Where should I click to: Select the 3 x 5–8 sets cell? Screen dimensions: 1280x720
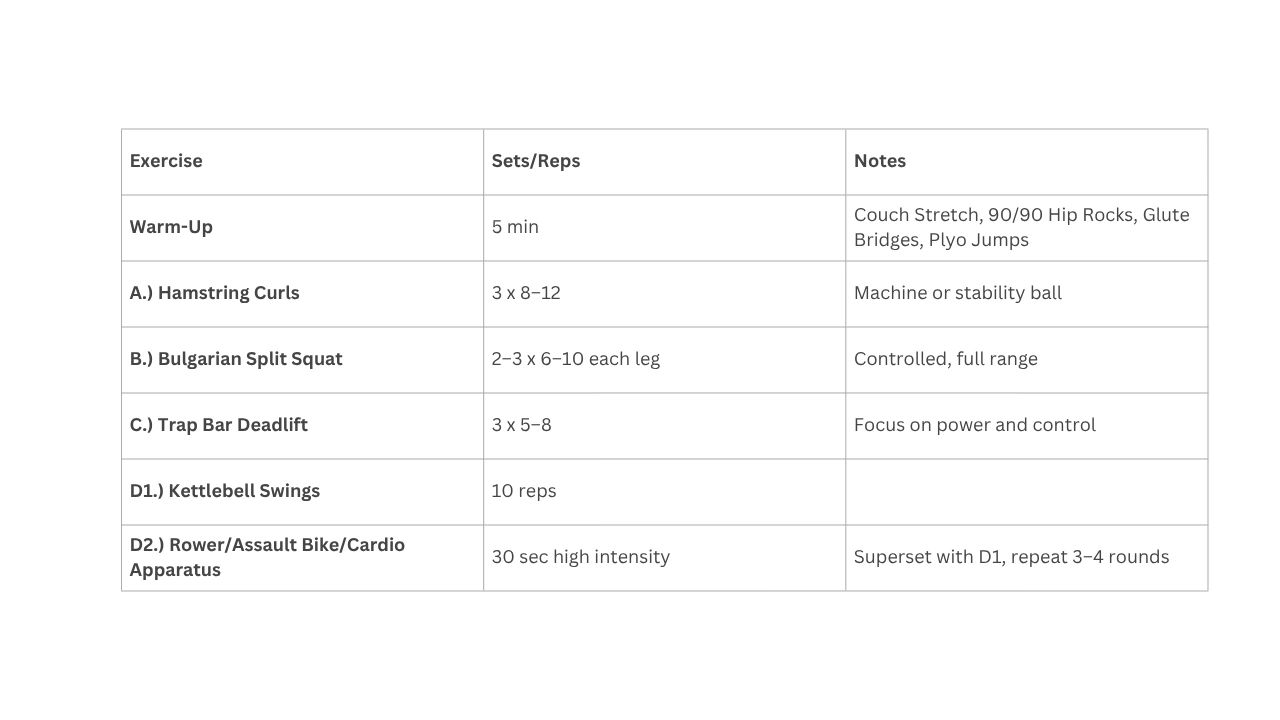tap(522, 425)
